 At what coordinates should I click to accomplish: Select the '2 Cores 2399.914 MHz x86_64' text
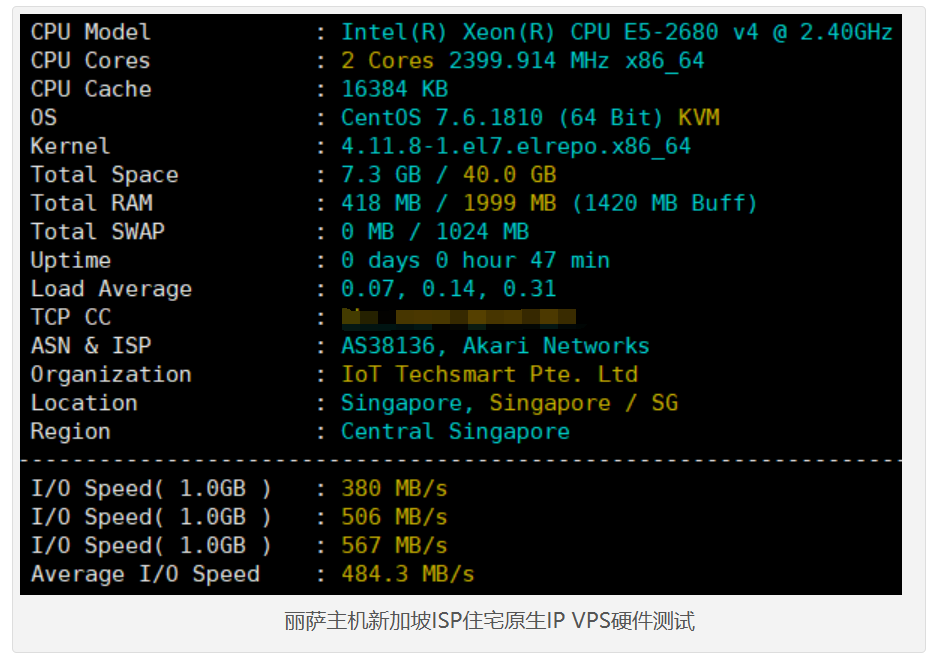pyautogui.click(x=522, y=61)
